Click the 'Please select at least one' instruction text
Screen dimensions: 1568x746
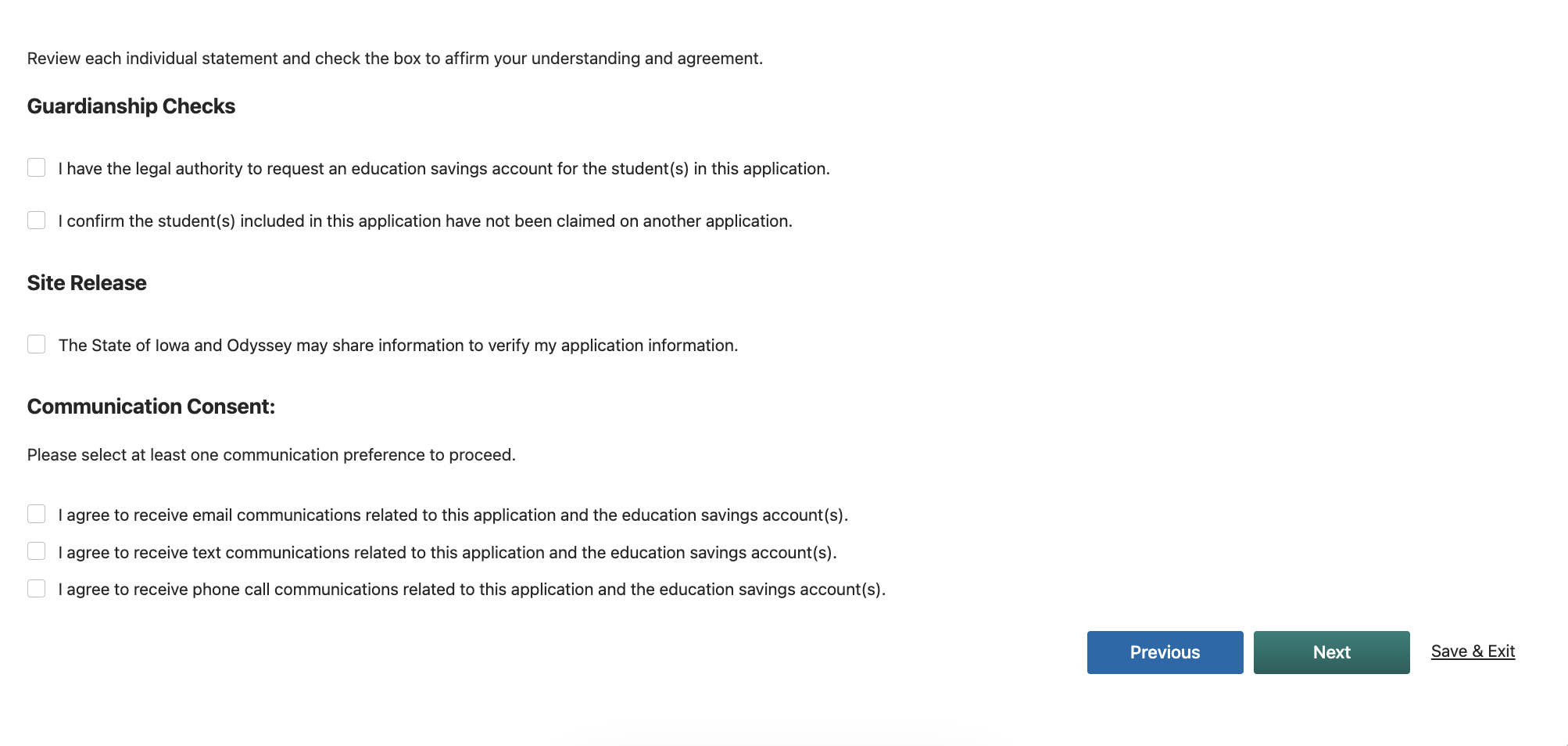[271, 455]
